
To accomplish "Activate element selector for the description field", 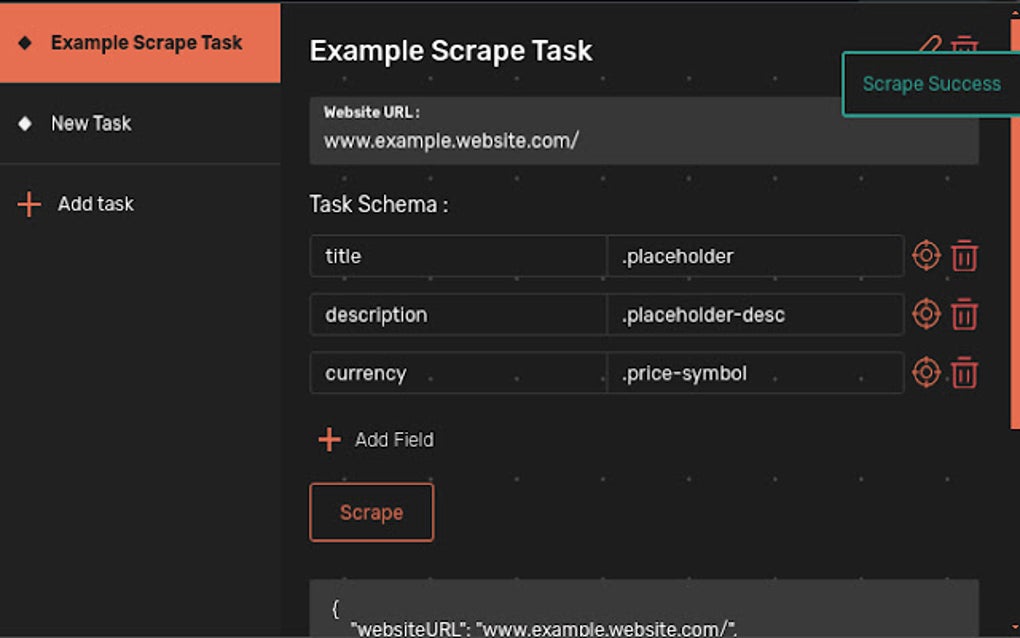I will (x=926, y=314).
